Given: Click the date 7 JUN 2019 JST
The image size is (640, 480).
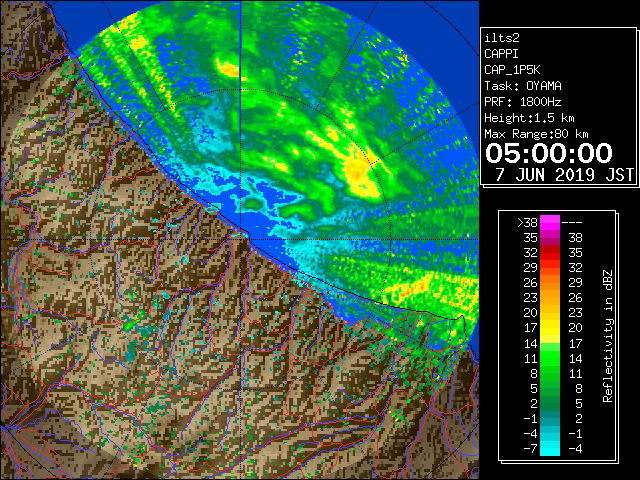Looking at the screenshot, I should (x=564, y=175).
